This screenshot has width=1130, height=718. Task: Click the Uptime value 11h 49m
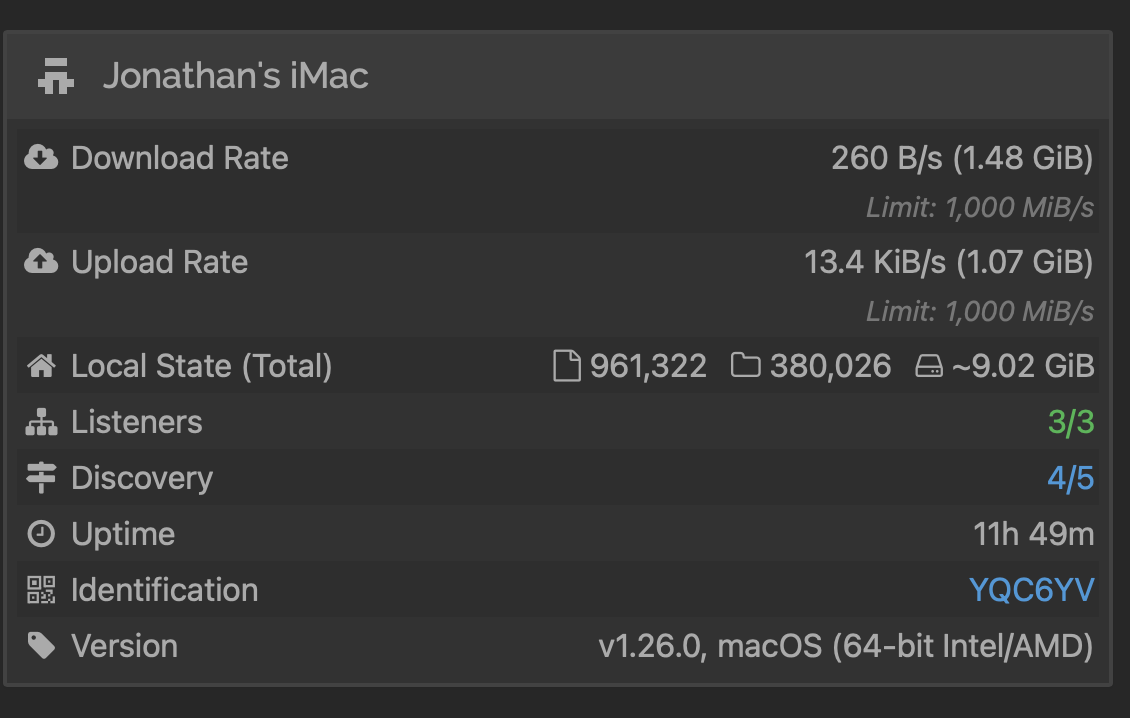(x=1033, y=534)
